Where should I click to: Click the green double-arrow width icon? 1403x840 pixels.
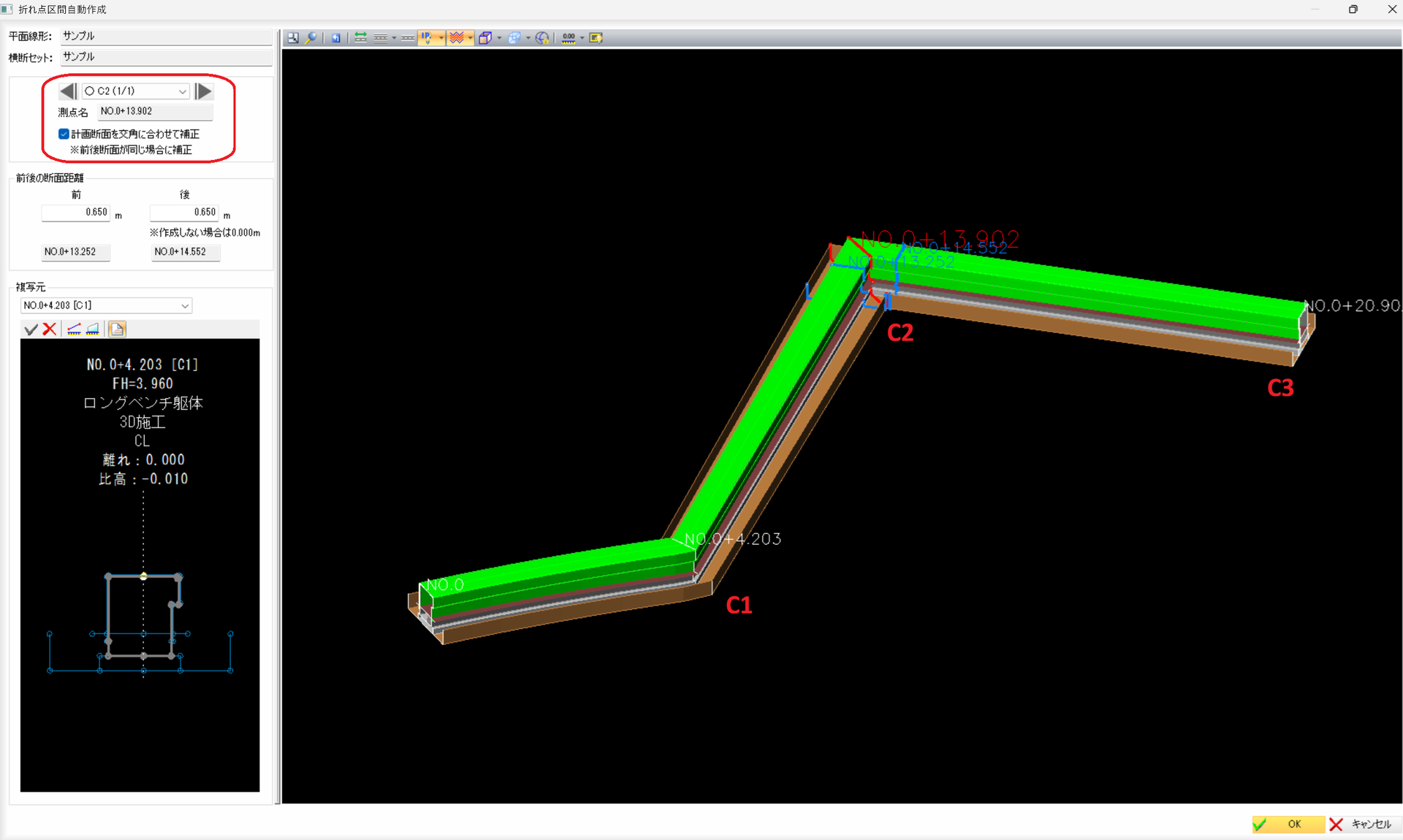[x=361, y=38]
